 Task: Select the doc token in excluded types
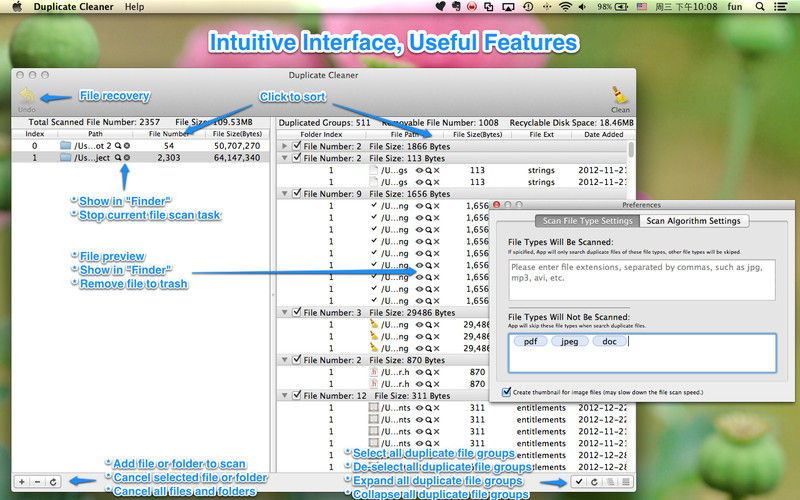tap(609, 341)
